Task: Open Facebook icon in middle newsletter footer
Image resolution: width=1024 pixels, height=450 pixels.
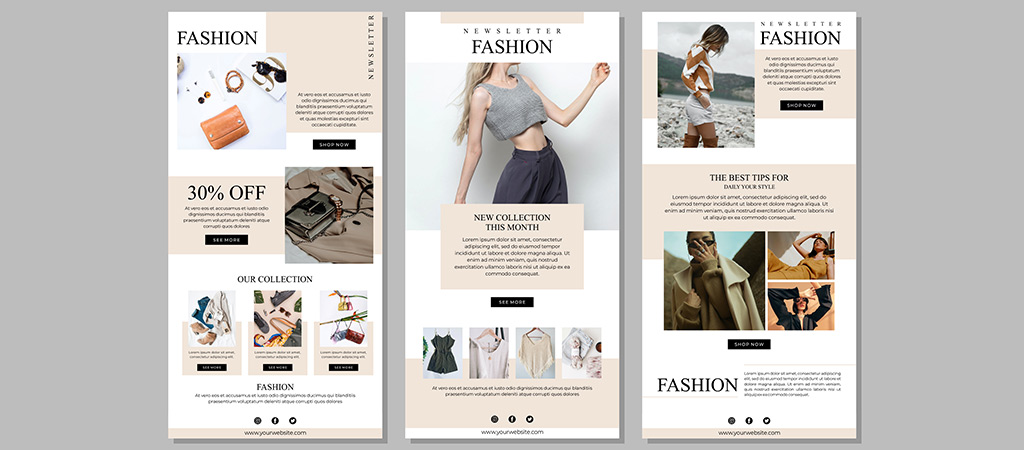Action: pos(512,419)
